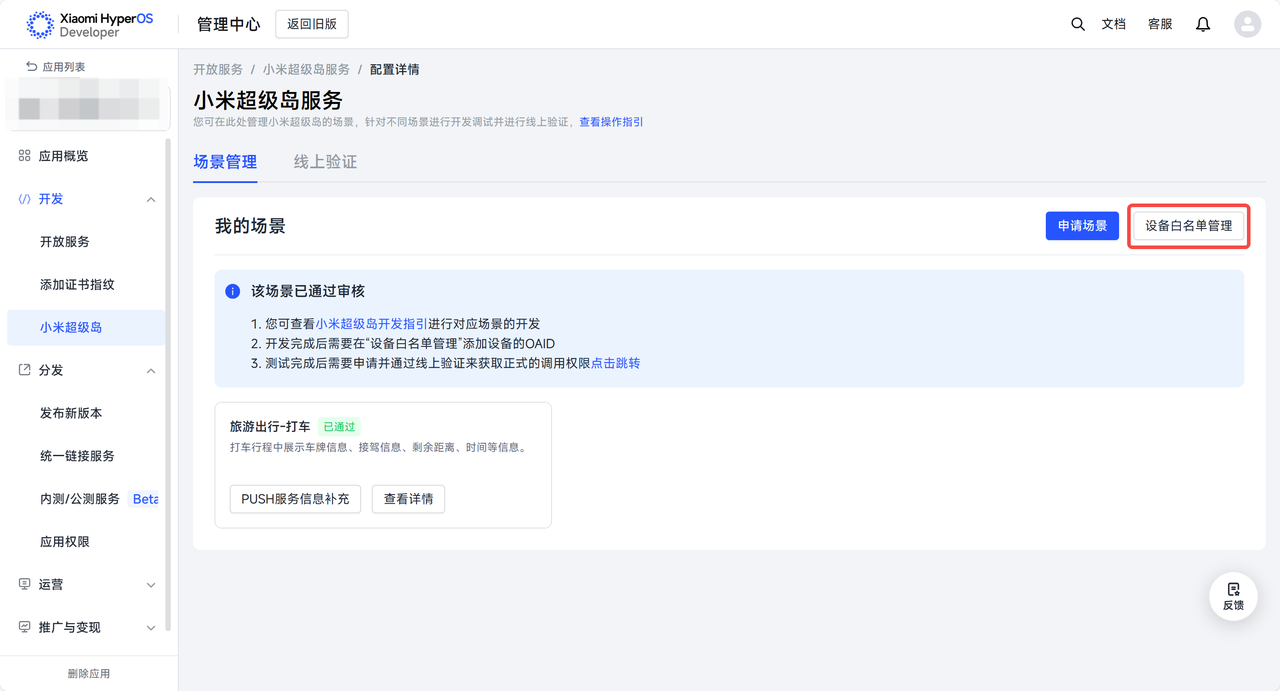This screenshot has height=691, width=1280.
Task: Switch to the 线上验证 tab
Action: click(x=325, y=162)
